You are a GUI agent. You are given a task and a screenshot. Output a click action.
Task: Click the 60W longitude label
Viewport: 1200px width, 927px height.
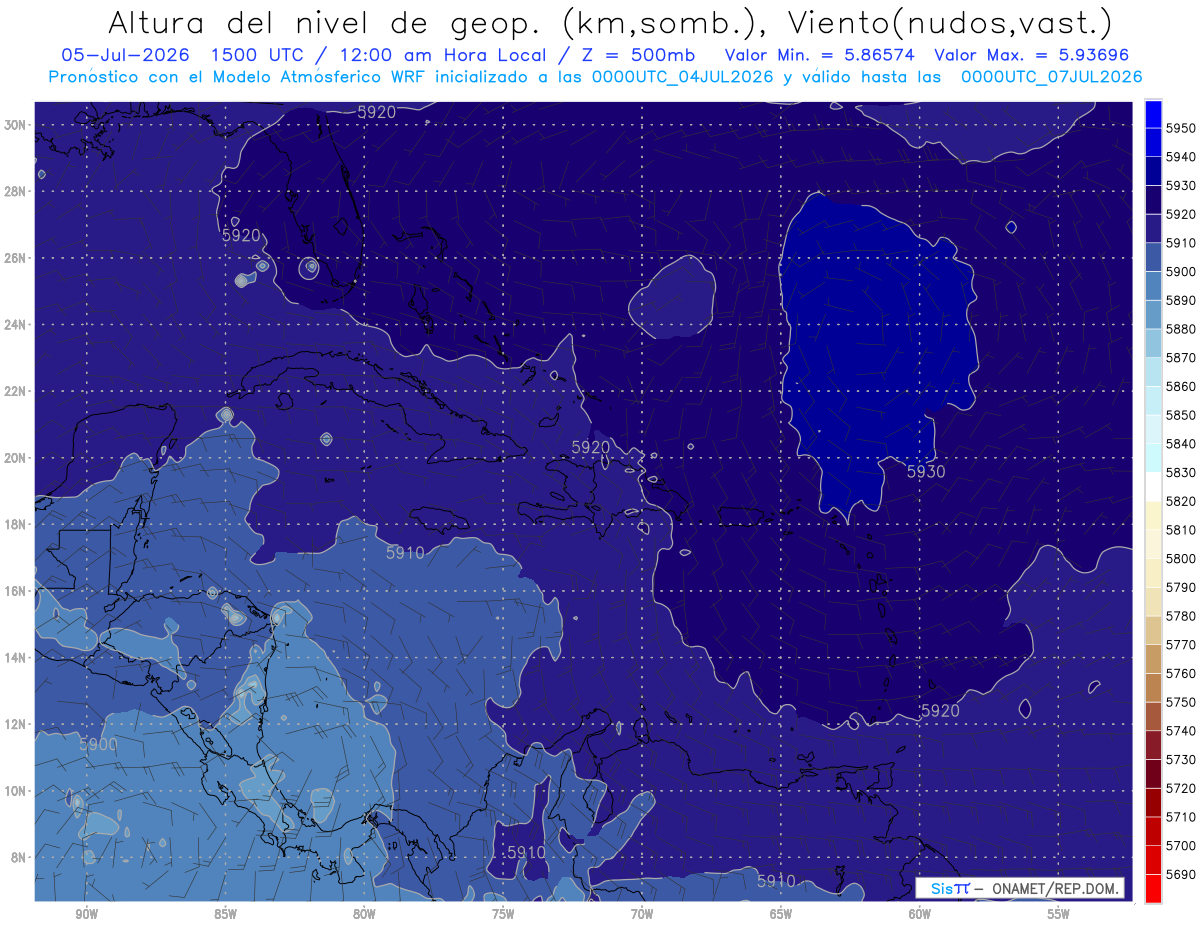(920, 915)
